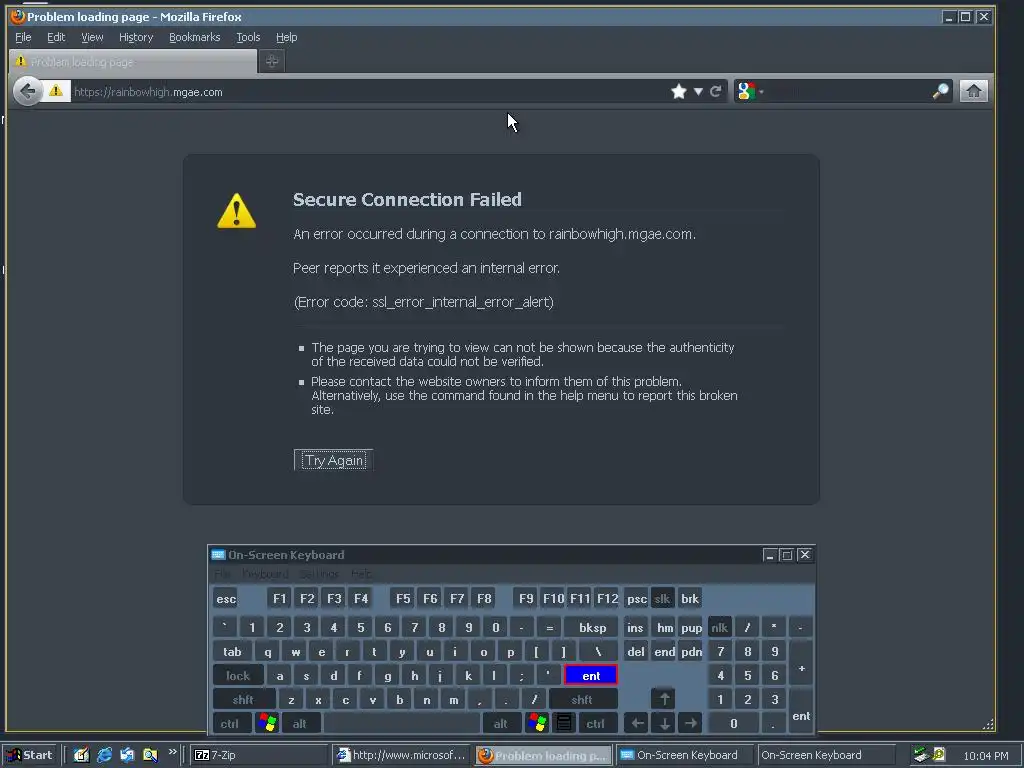This screenshot has width=1024, height=768.
Task: Click the Safely Remove Hardware tray icon
Action: (x=921, y=755)
